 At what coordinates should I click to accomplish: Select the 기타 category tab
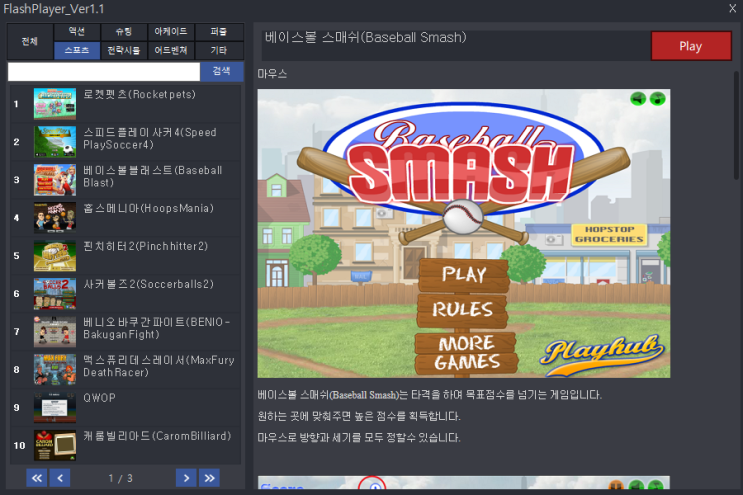[x=219, y=50]
